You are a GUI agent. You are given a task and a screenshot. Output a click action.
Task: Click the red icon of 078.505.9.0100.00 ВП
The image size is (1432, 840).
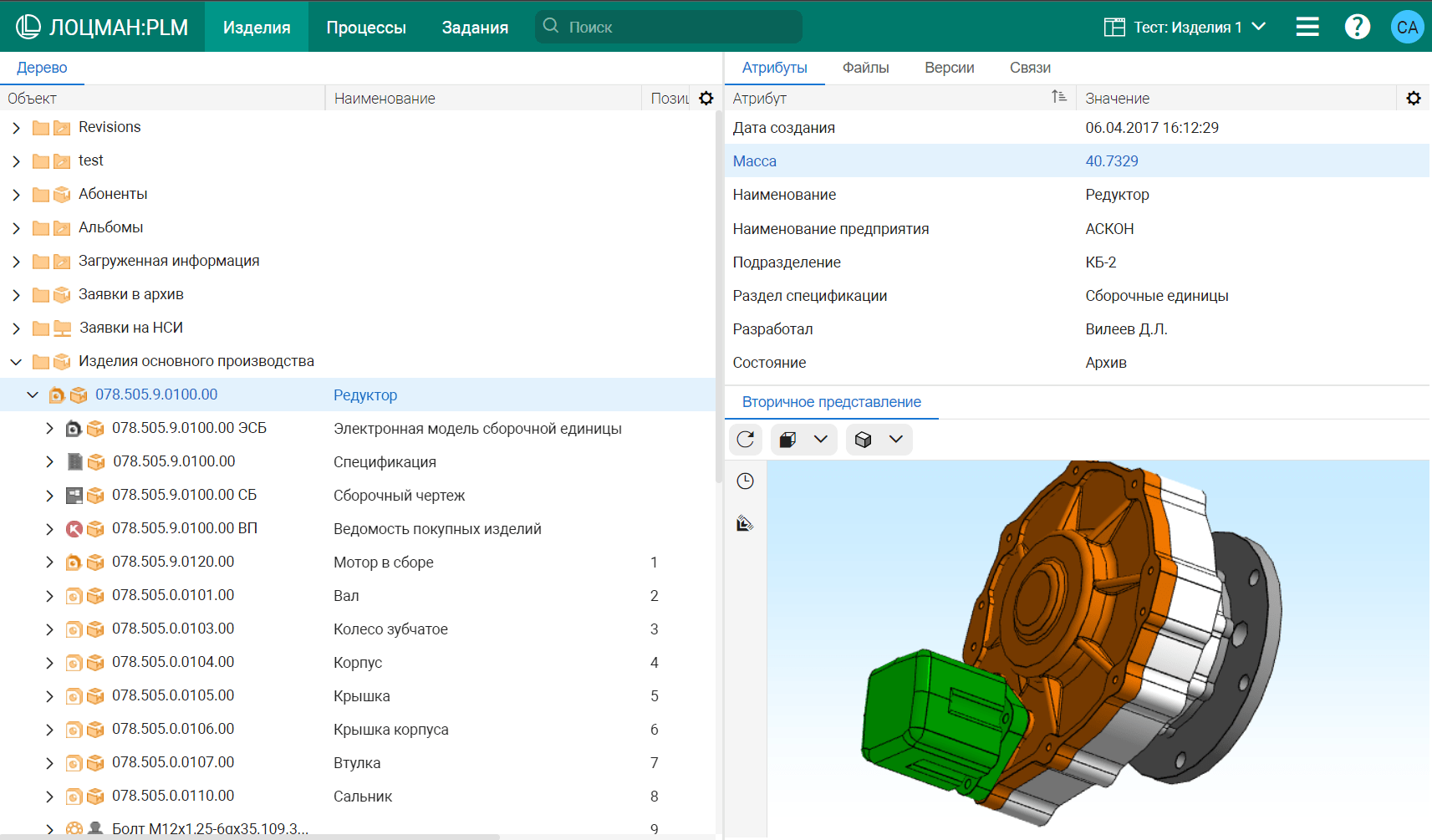[x=74, y=529]
